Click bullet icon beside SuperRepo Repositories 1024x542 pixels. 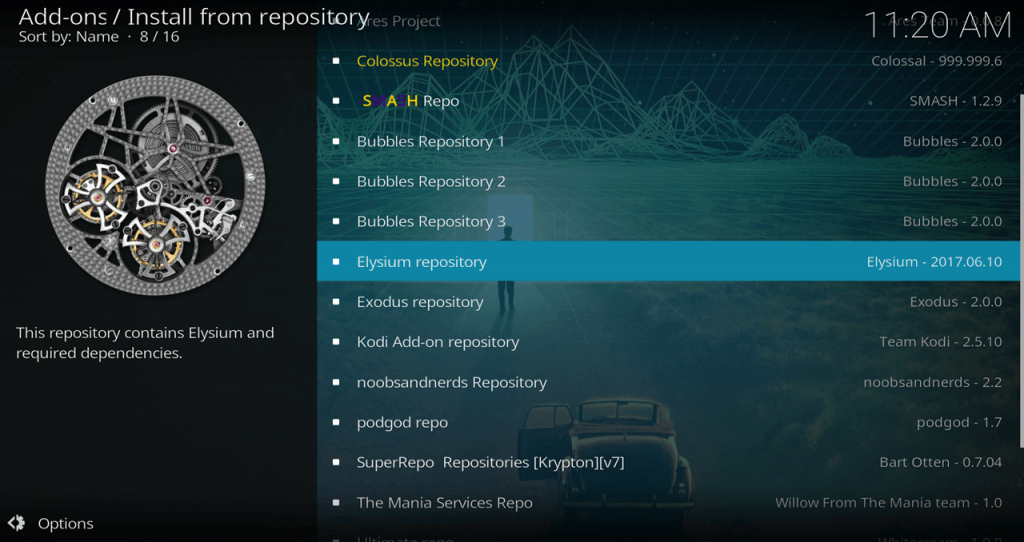pyautogui.click(x=336, y=462)
